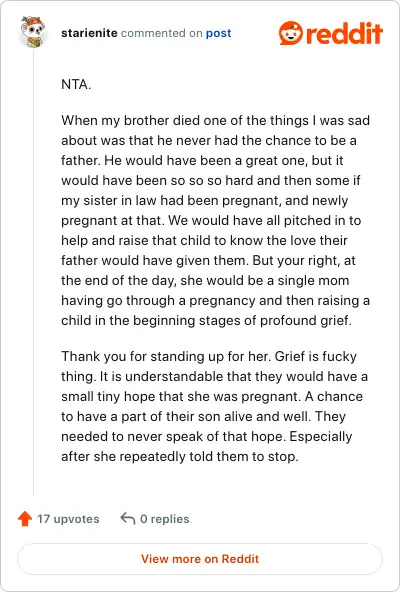The image size is (400, 592).
Task: Click the curved reply arrow icon
Action: (128, 519)
